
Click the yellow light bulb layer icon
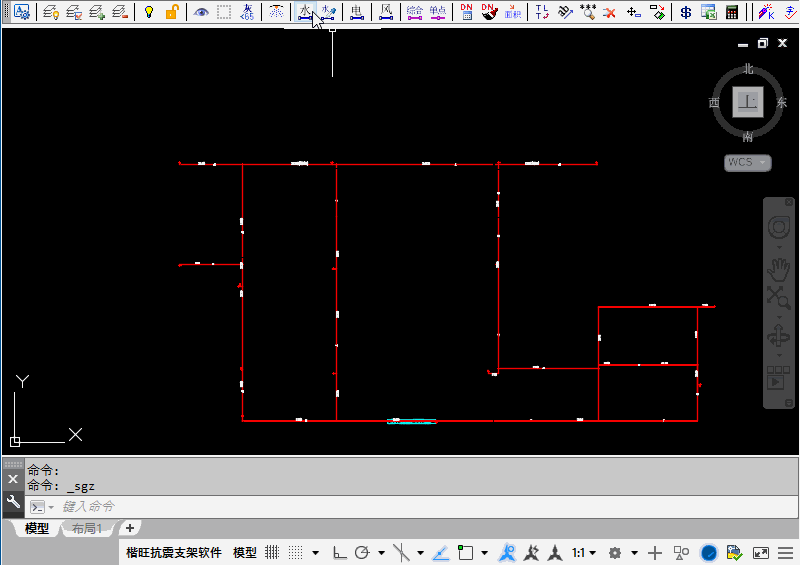[149, 12]
